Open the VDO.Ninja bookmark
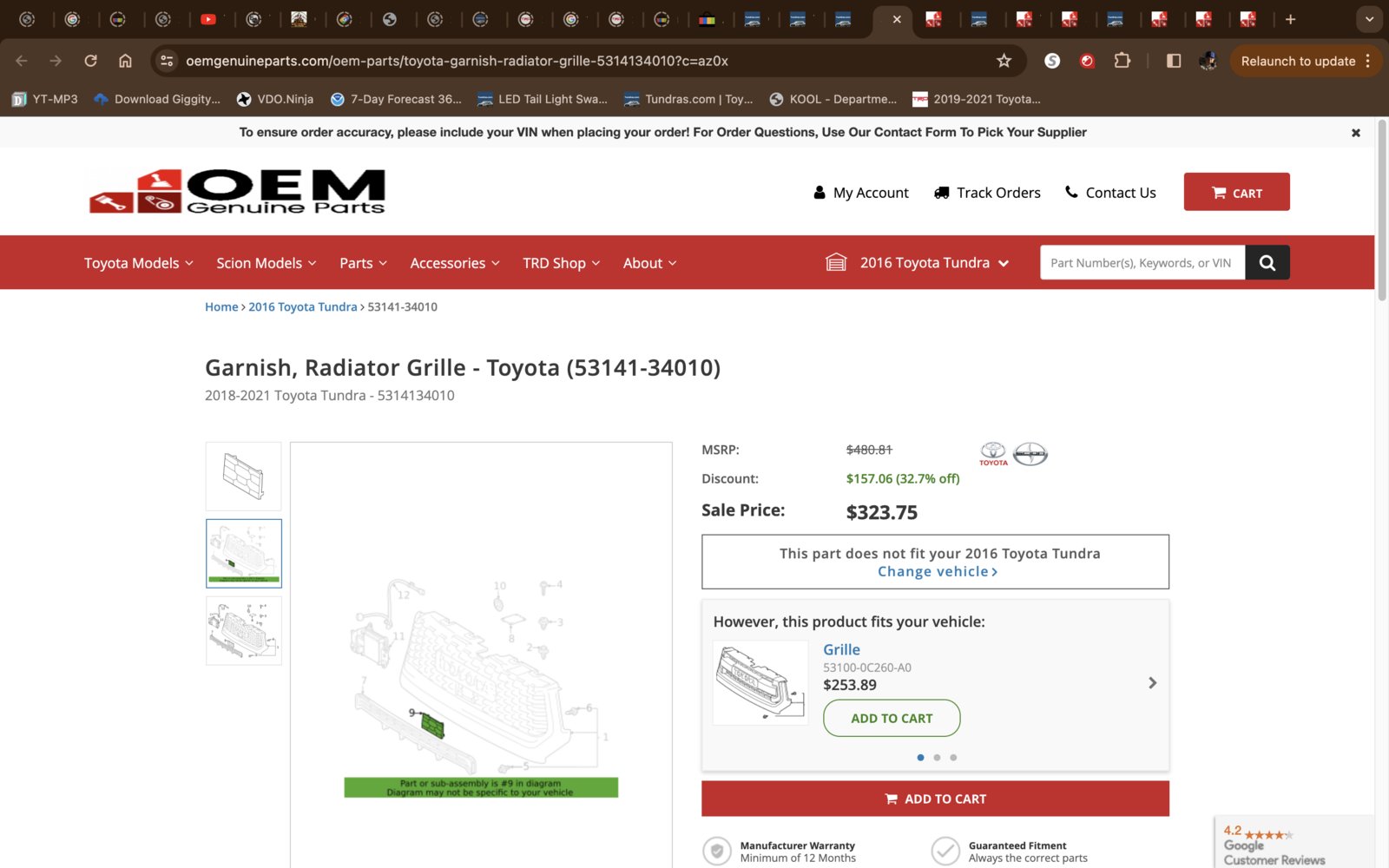Viewport: 1389px width, 868px height. (x=275, y=99)
